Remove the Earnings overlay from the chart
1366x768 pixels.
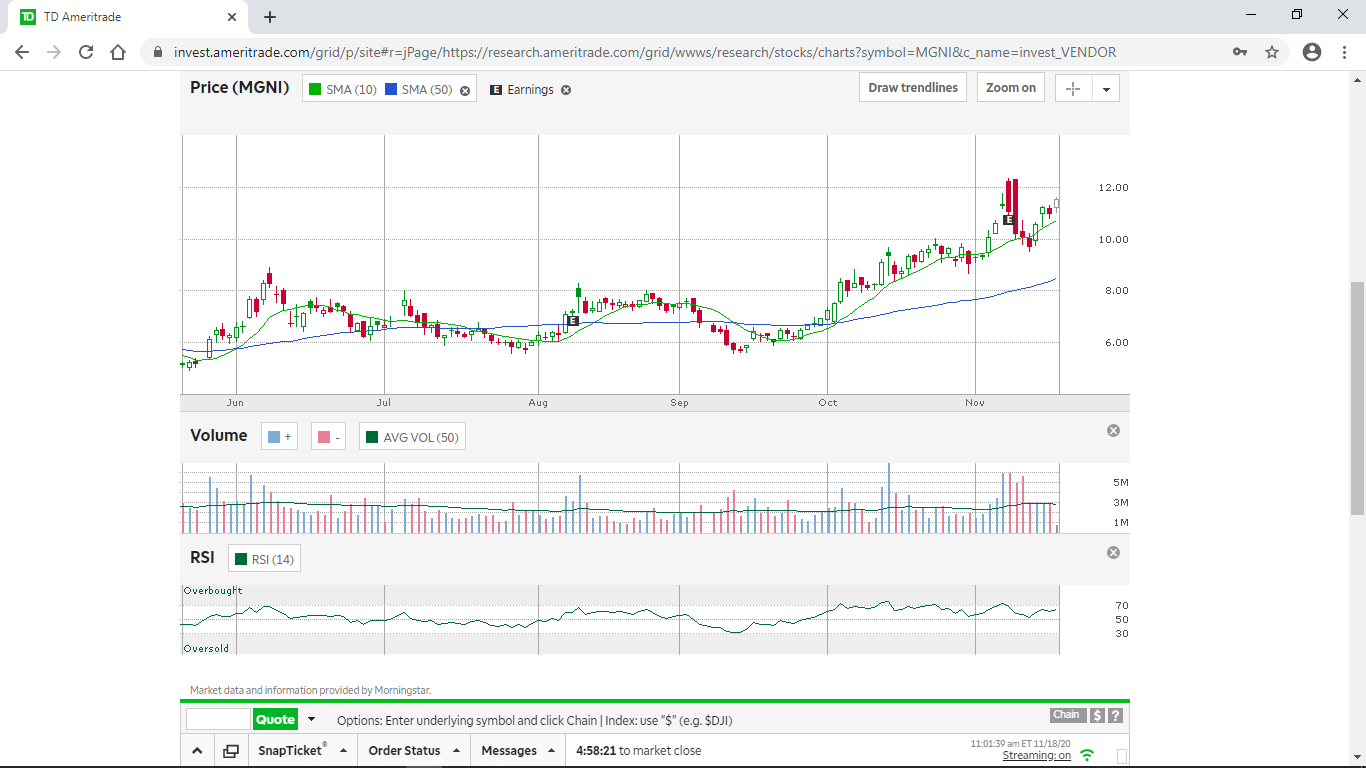point(566,90)
